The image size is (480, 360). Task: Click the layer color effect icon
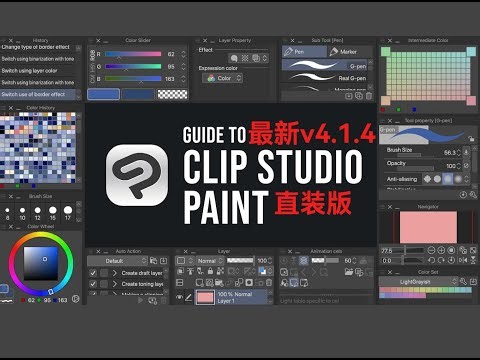pyautogui.click(x=256, y=58)
